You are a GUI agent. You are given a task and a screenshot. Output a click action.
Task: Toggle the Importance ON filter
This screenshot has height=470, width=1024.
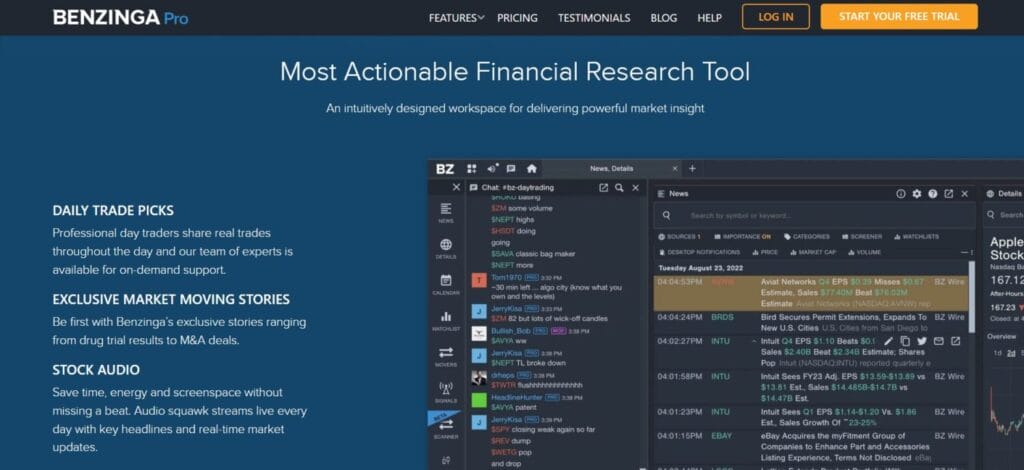(x=741, y=237)
